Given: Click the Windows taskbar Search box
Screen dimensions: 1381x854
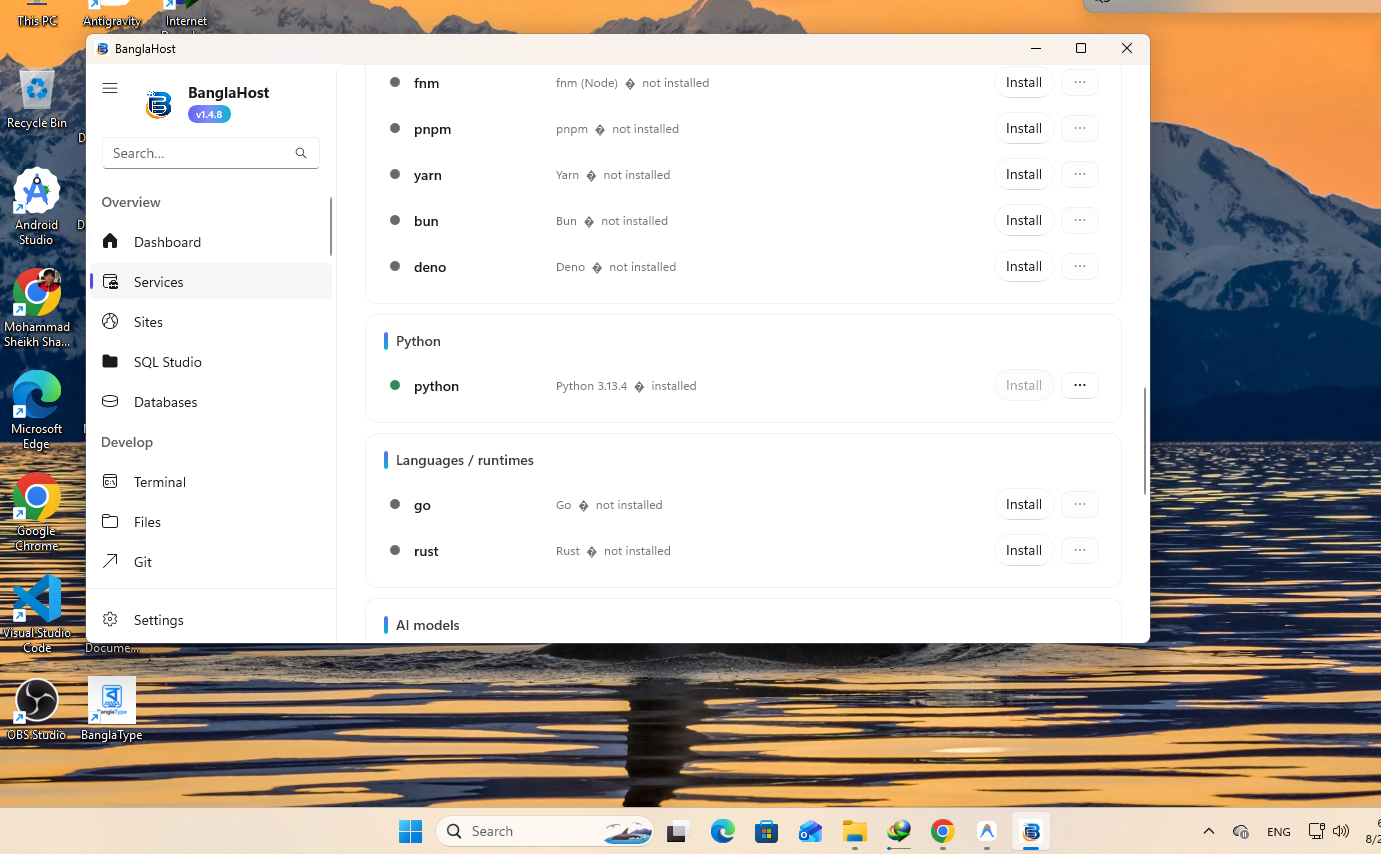Looking at the screenshot, I should click(545, 831).
